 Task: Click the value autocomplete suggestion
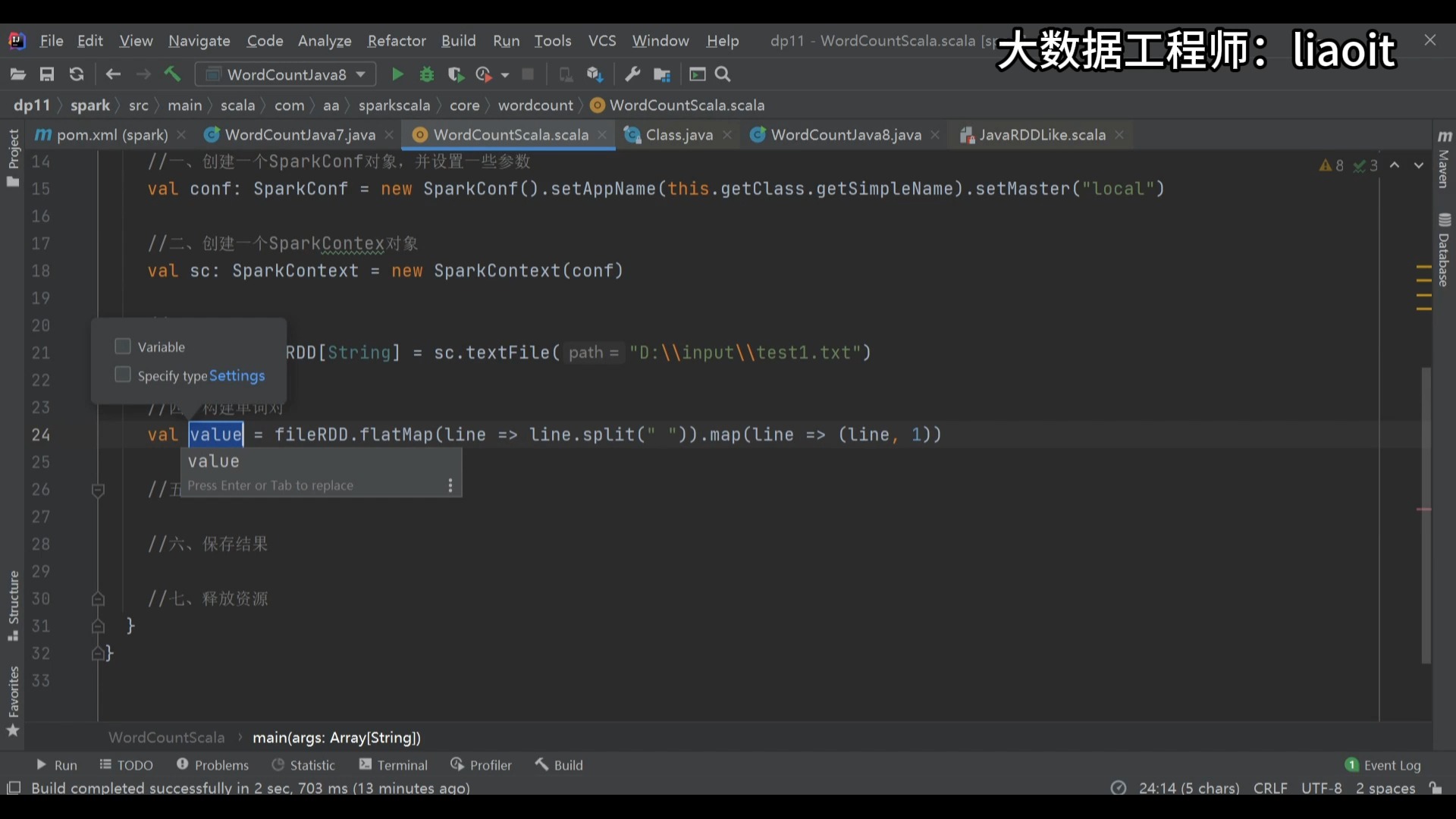point(213,461)
